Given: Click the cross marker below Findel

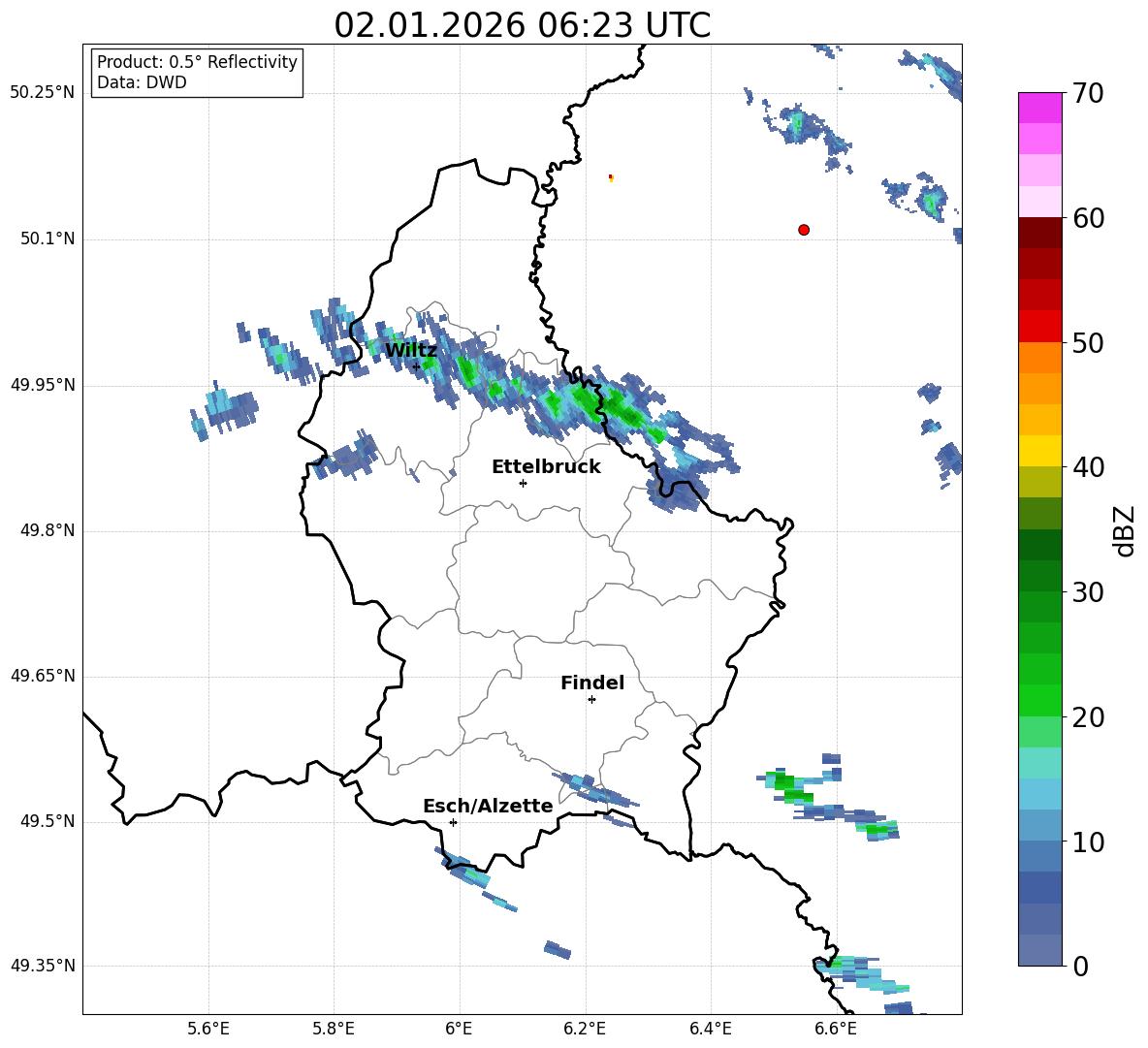Looking at the screenshot, I should point(591,700).
